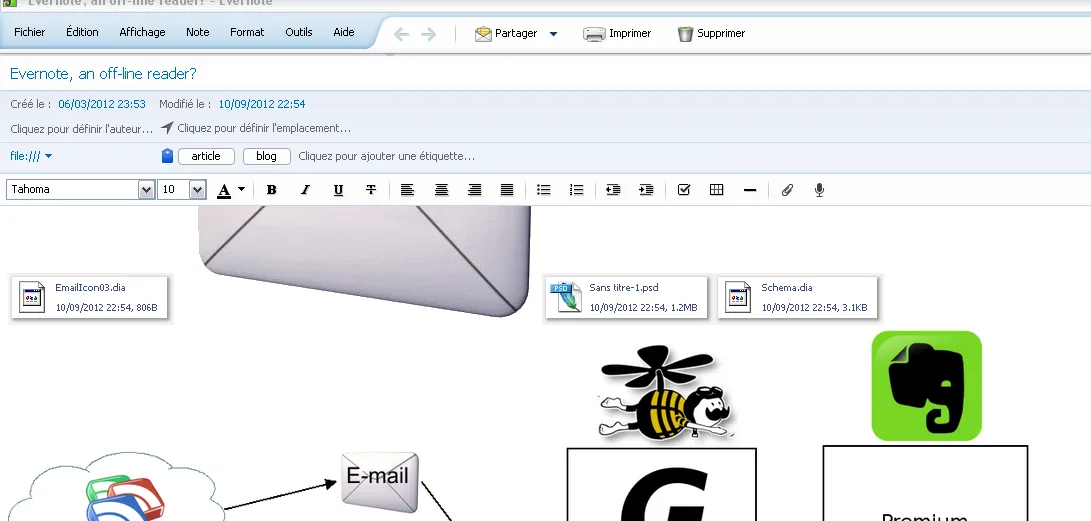Click the Imprimer print button
The height and width of the screenshot is (521, 1091).
(617, 33)
